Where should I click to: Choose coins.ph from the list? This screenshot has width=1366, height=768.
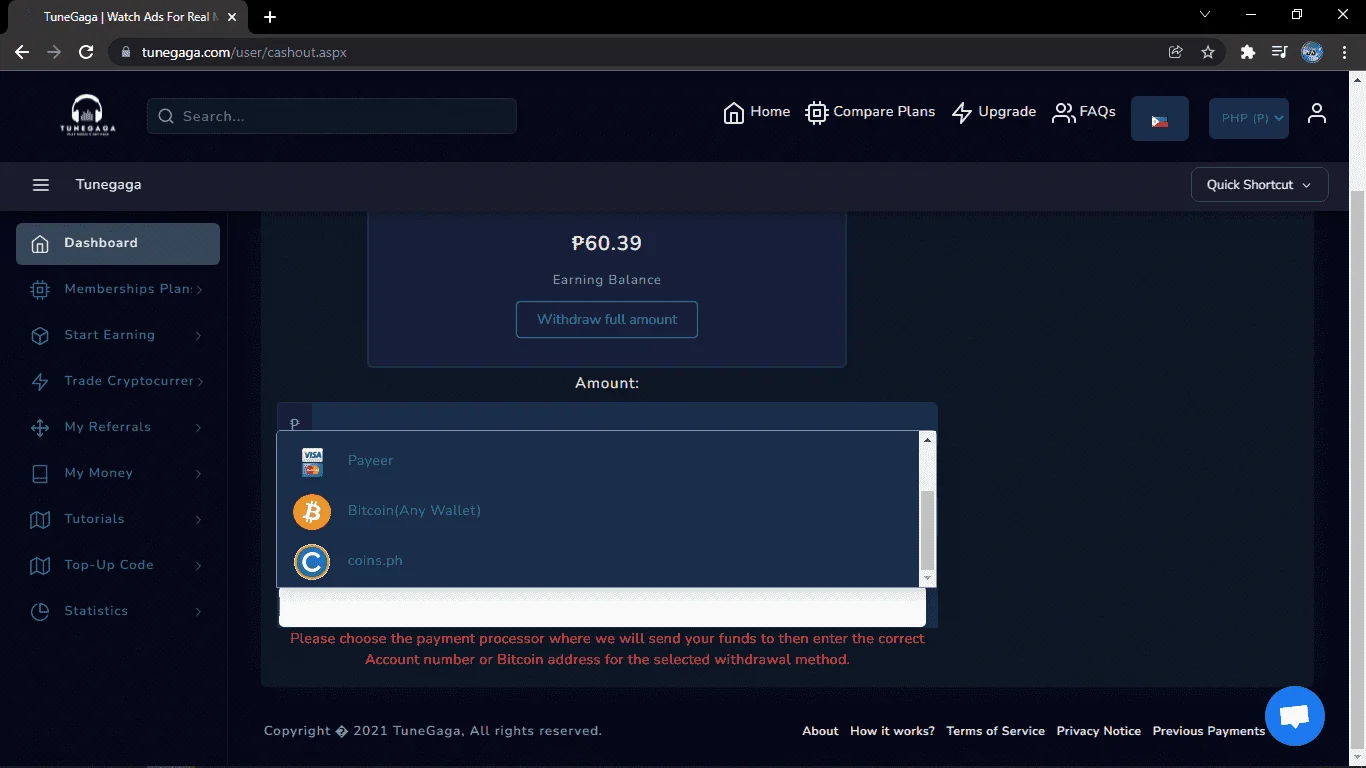(x=598, y=561)
